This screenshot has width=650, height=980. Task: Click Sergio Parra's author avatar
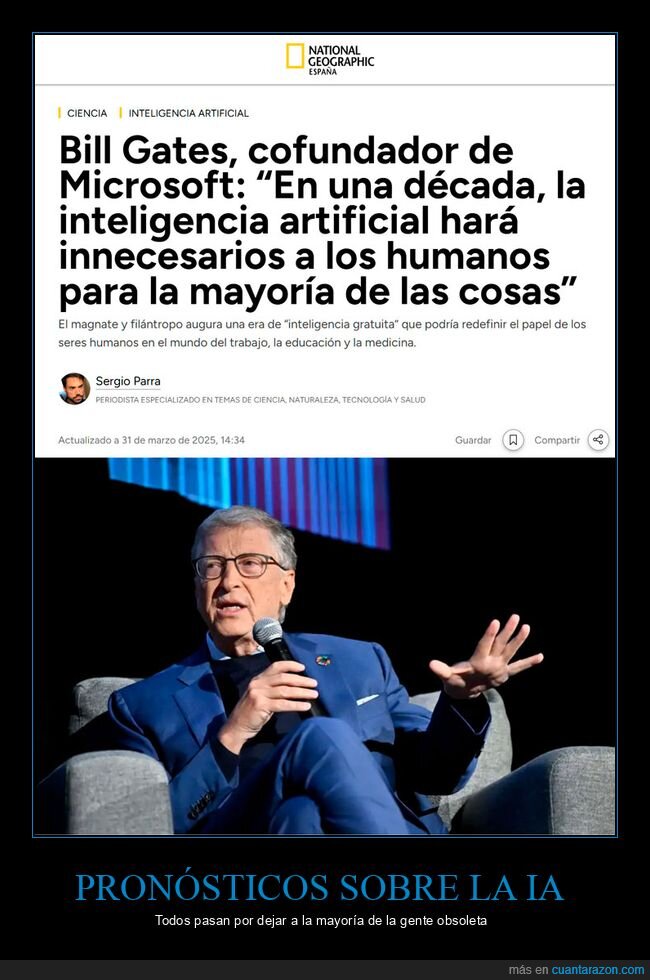tap(74, 388)
